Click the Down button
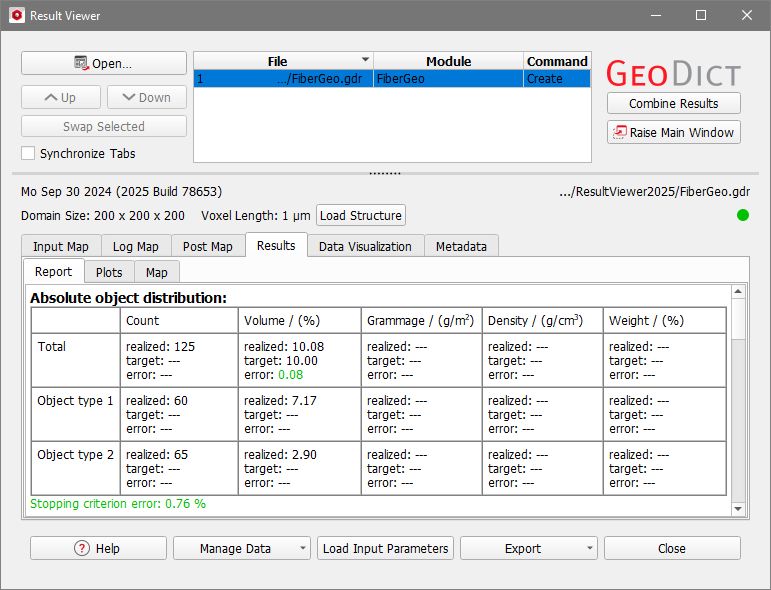Viewport: 771px width, 590px height. [x=147, y=97]
